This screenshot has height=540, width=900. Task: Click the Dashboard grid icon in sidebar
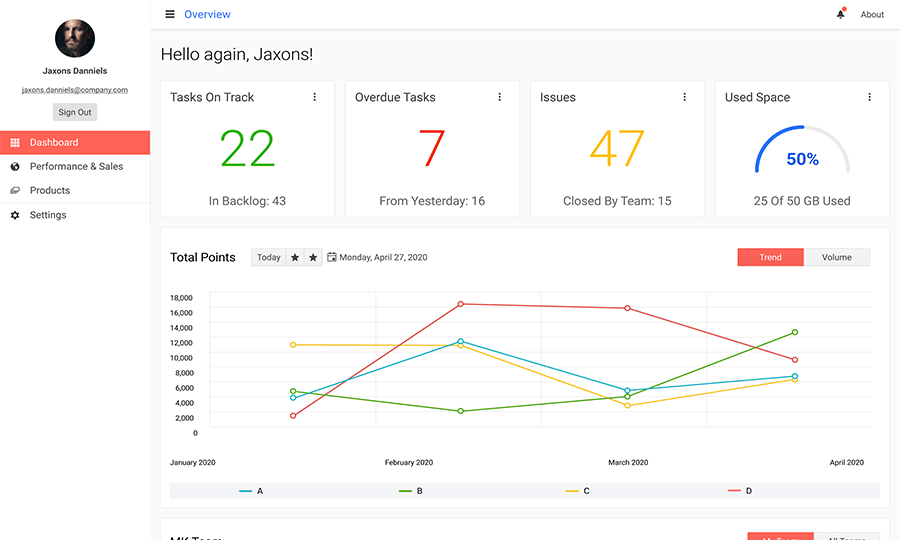pos(15,143)
